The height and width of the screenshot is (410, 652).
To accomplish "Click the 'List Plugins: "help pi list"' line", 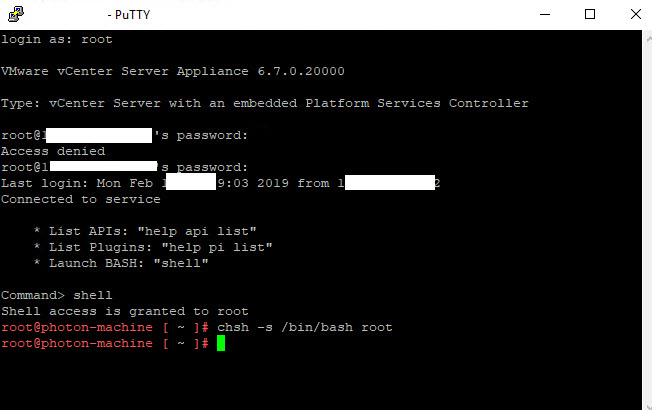I will tap(153, 247).
